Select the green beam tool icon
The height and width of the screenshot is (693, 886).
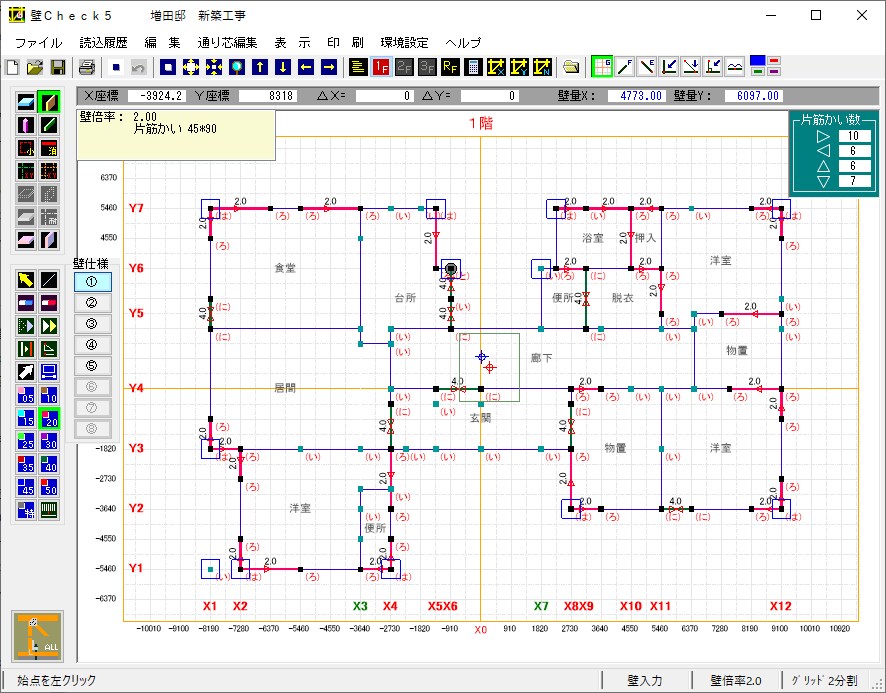[49, 125]
